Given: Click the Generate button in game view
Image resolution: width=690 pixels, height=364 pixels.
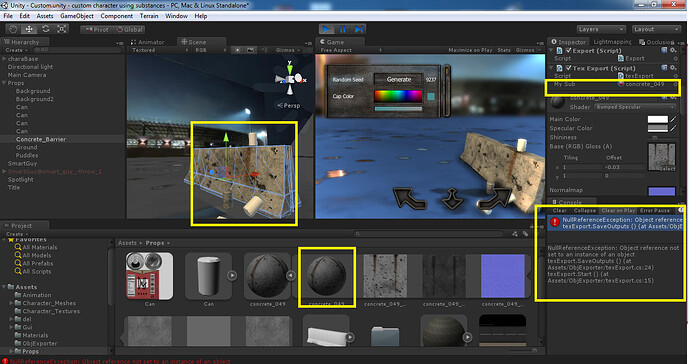Looking at the screenshot, I should point(399,79).
